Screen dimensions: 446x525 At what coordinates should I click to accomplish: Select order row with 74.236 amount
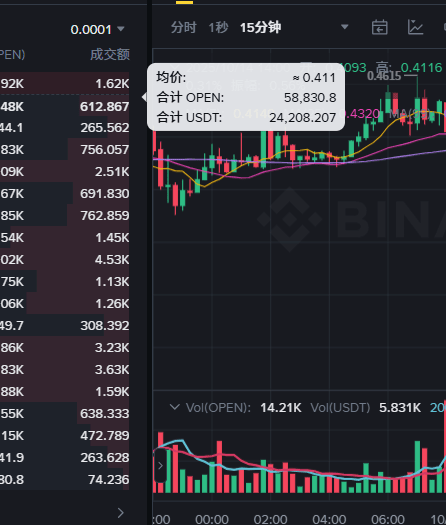point(65,479)
